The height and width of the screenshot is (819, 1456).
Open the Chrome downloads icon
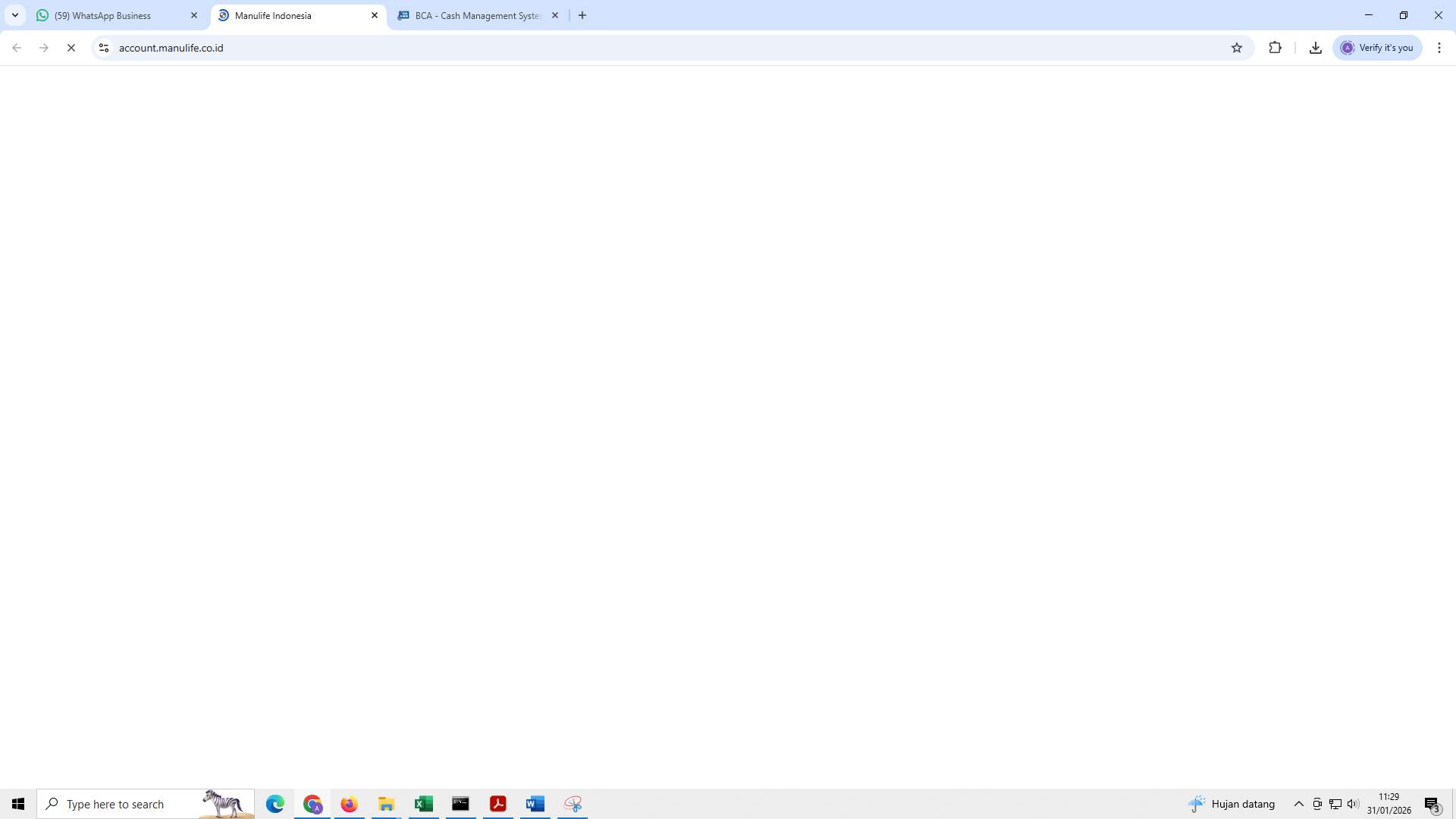(x=1316, y=47)
